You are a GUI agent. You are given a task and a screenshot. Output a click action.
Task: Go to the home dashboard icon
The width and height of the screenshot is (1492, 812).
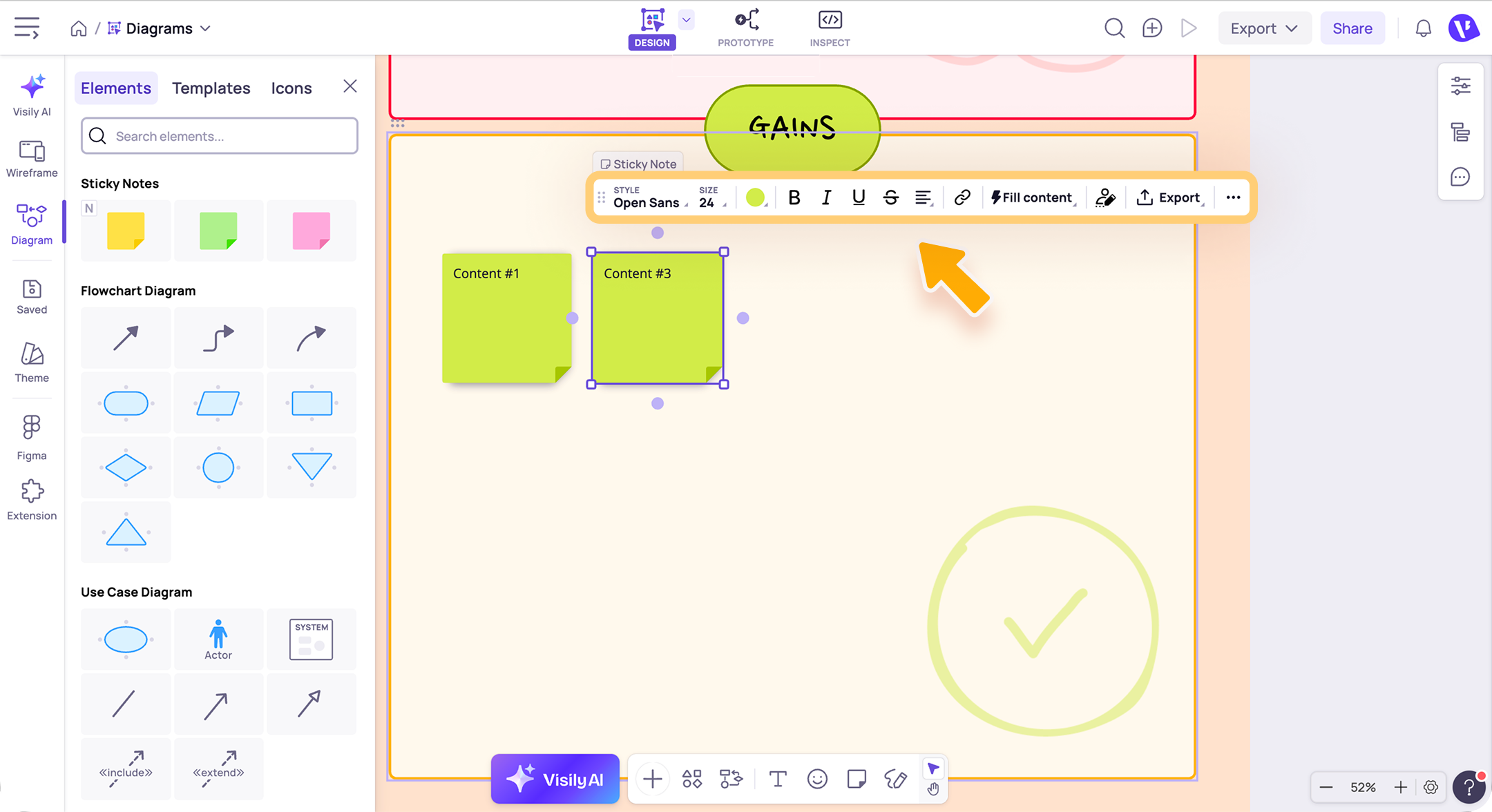click(79, 28)
